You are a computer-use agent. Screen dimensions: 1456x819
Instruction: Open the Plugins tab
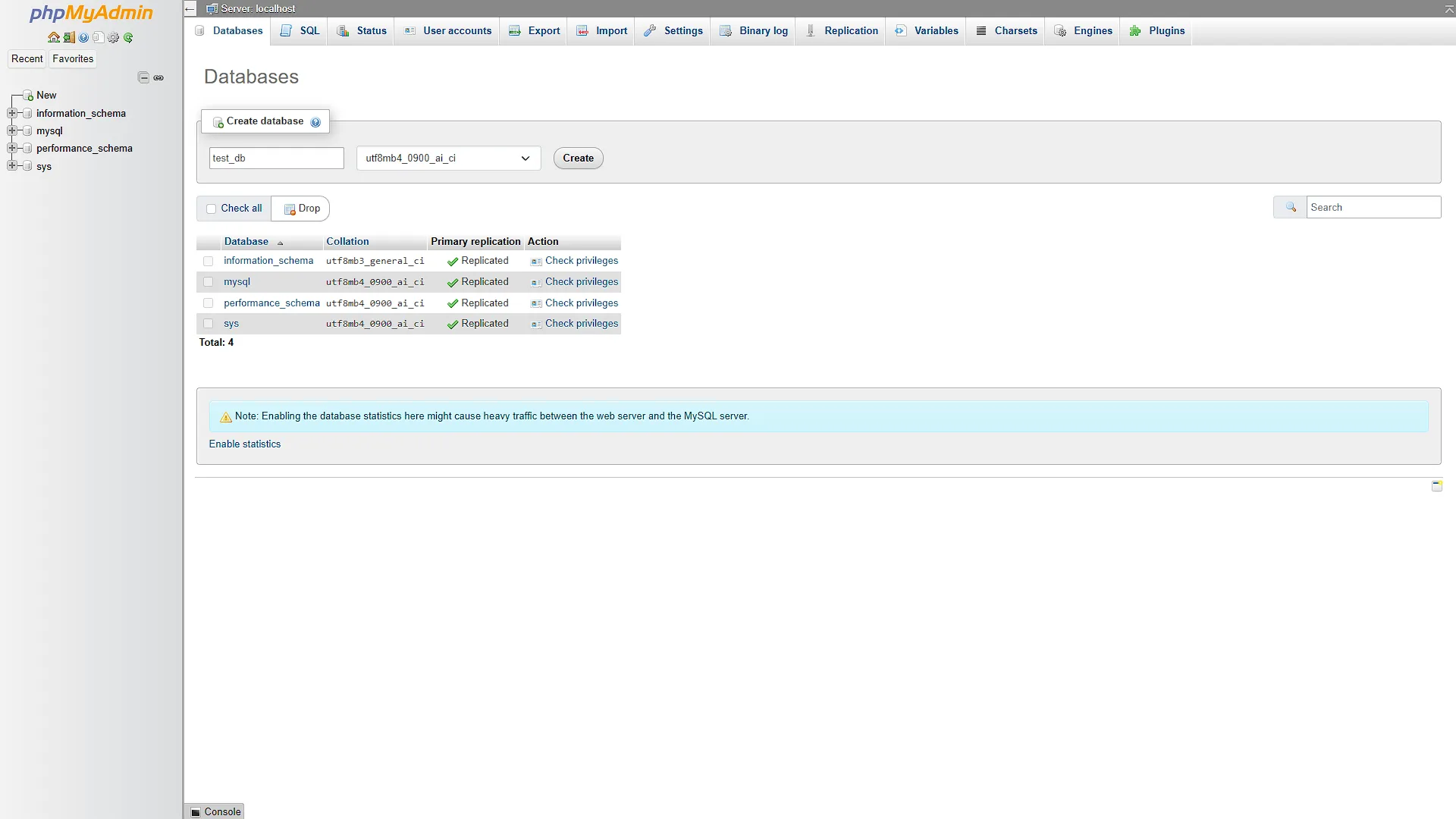tap(1156, 31)
